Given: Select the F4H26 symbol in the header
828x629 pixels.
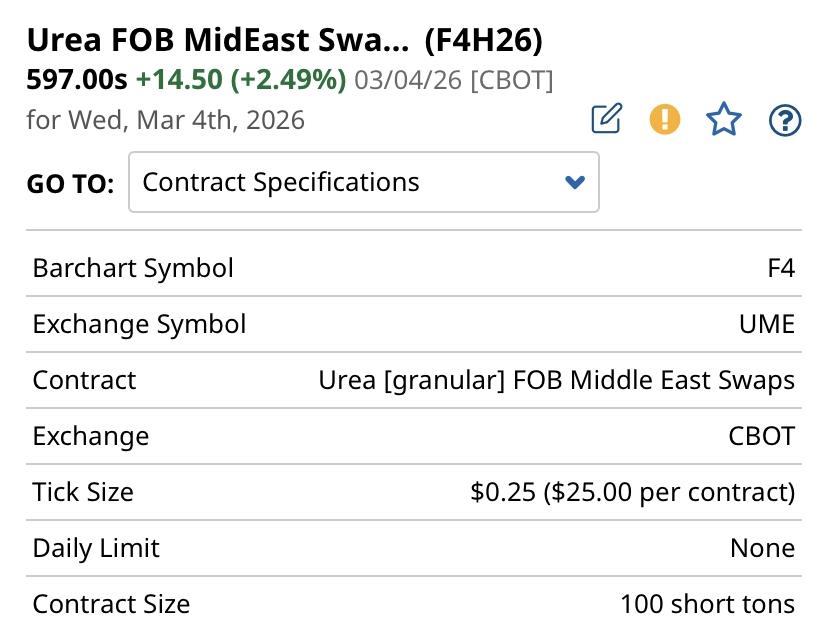Looking at the screenshot, I should pos(484,41).
